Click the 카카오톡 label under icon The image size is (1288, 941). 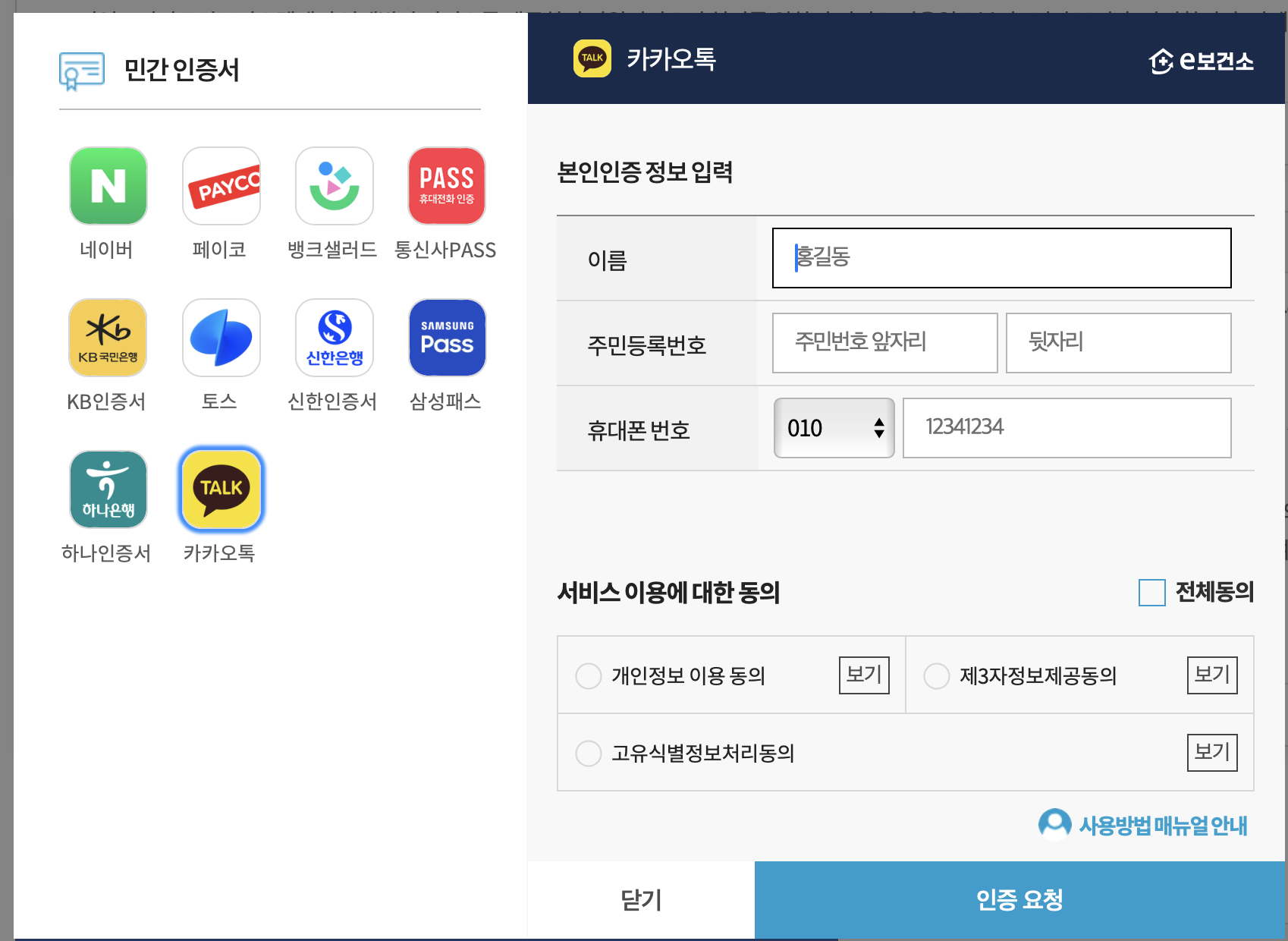(x=219, y=553)
